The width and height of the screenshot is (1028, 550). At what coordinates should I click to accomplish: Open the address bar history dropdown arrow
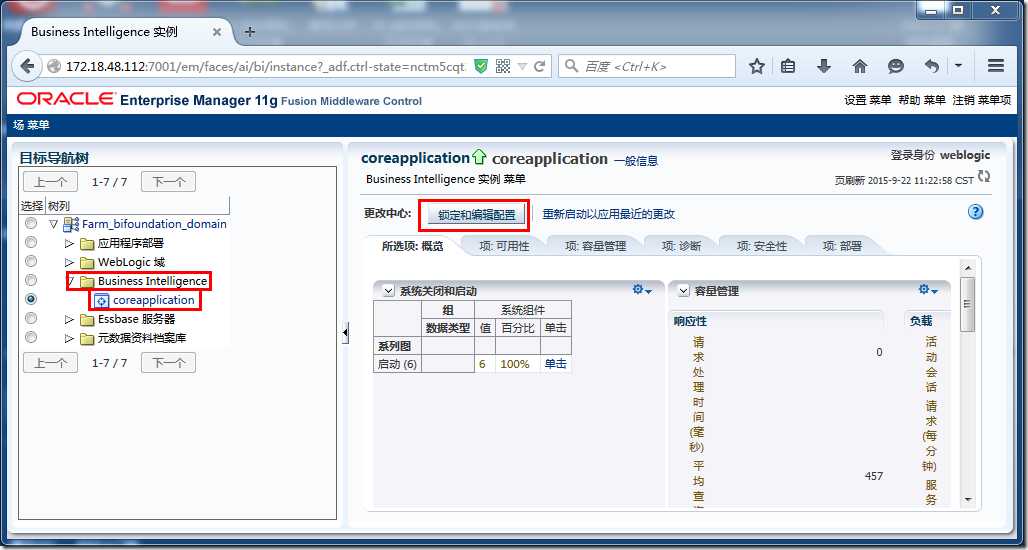pyautogui.click(x=522, y=66)
